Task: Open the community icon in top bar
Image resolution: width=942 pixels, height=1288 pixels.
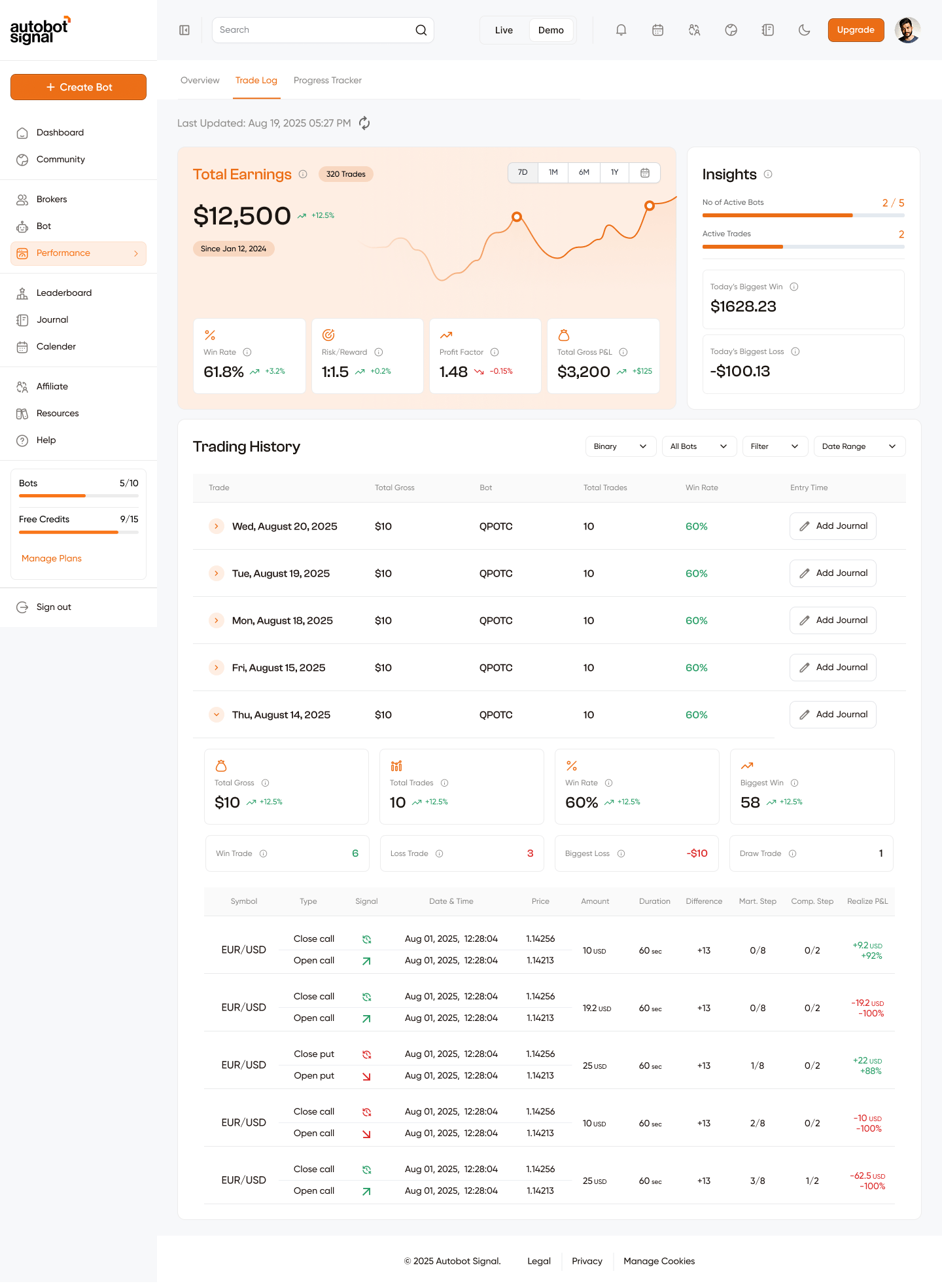Action: pyautogui.click(x=731, y=30)
